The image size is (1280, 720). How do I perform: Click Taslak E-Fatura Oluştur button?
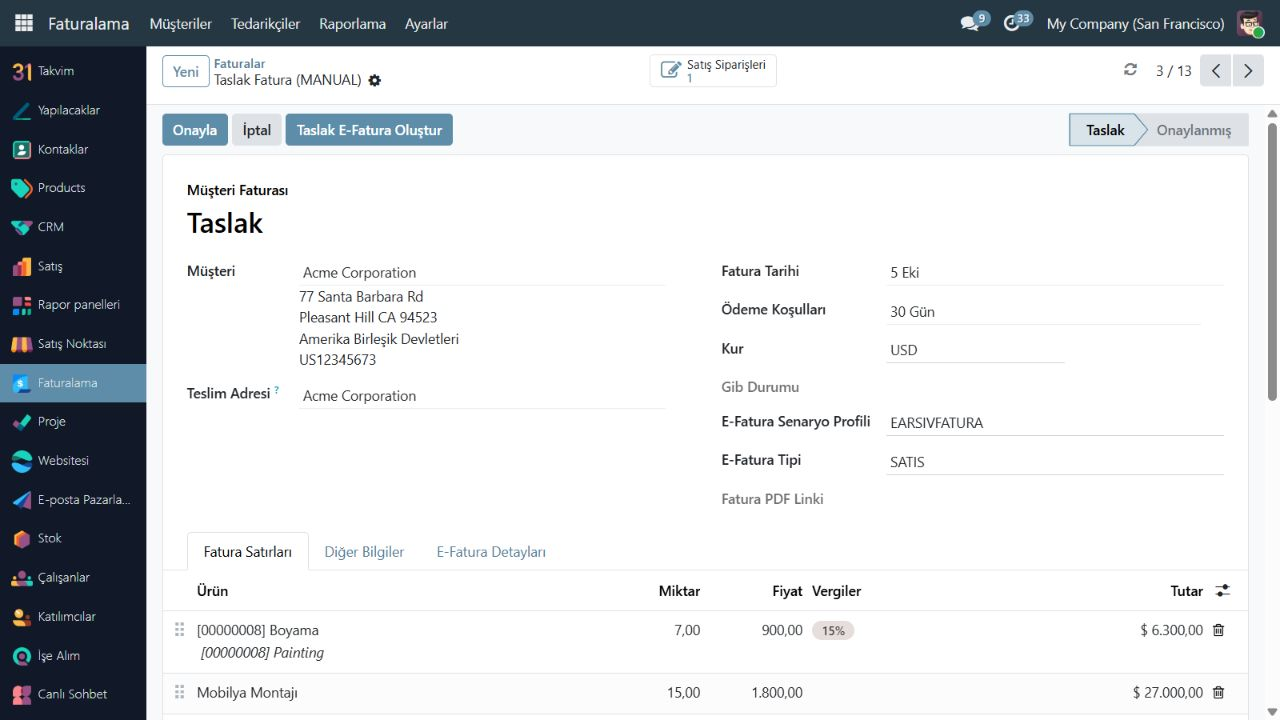369,130
